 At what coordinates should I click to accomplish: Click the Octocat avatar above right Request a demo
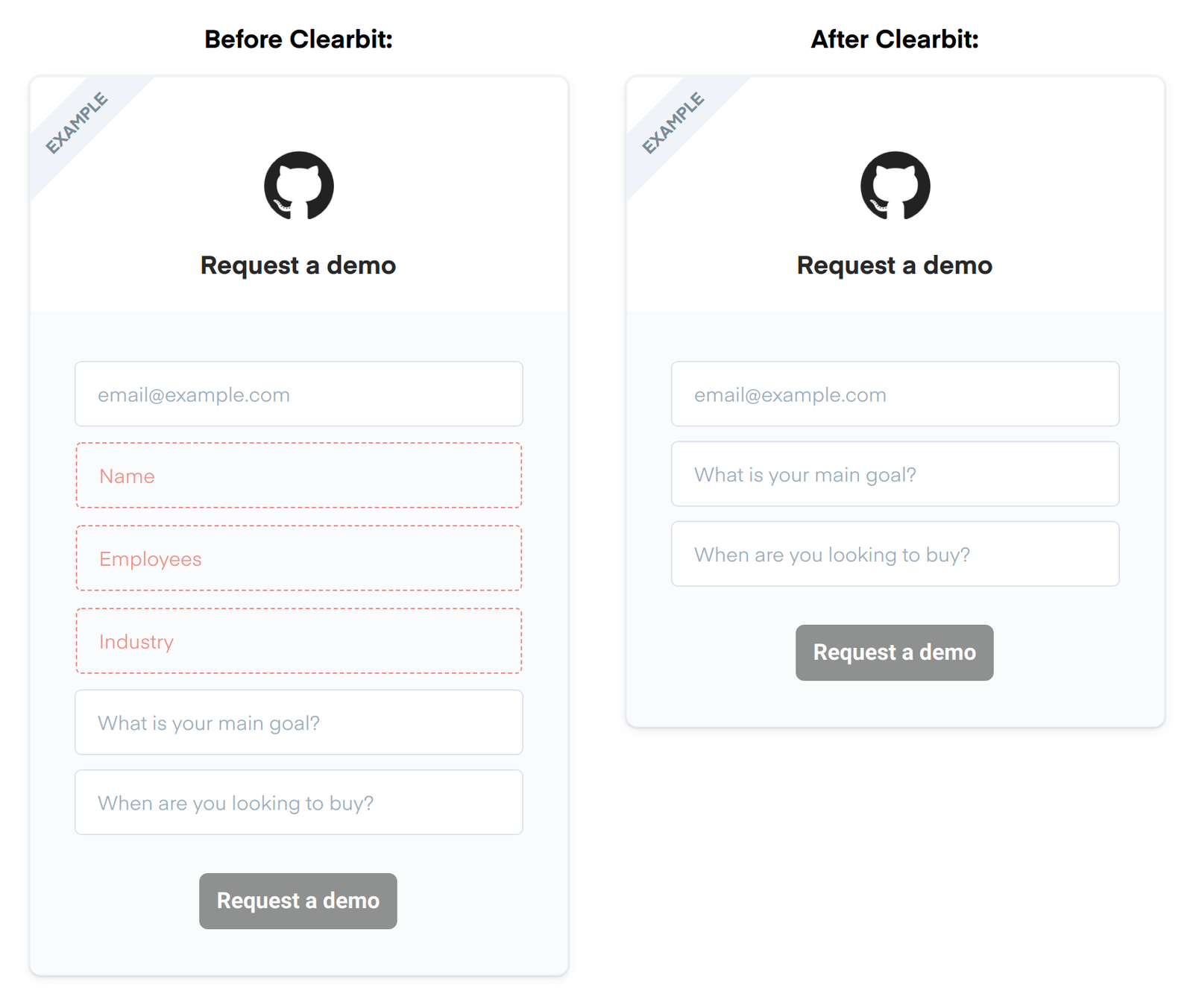coord(895,187)
